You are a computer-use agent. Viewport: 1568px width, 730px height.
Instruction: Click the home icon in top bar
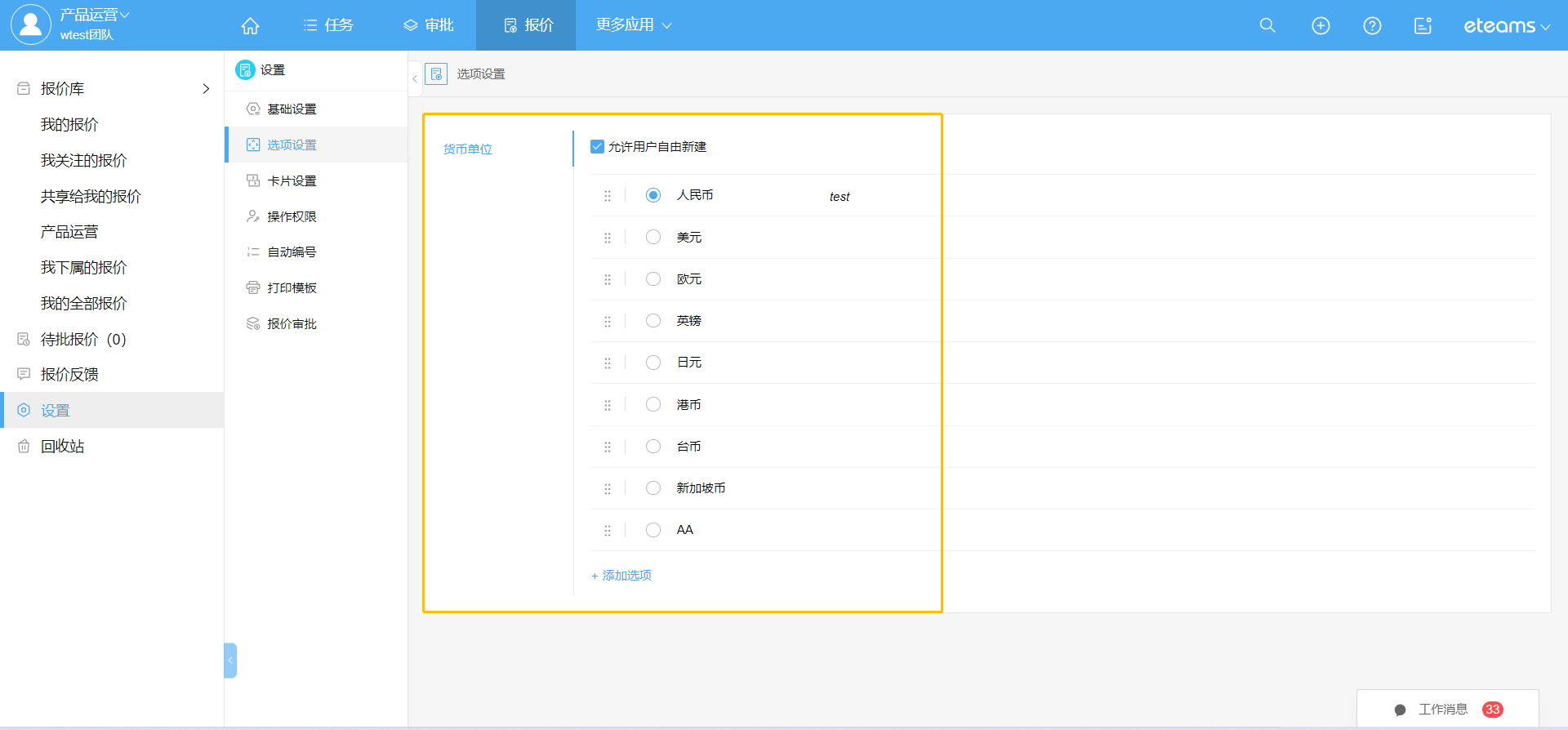250,26
